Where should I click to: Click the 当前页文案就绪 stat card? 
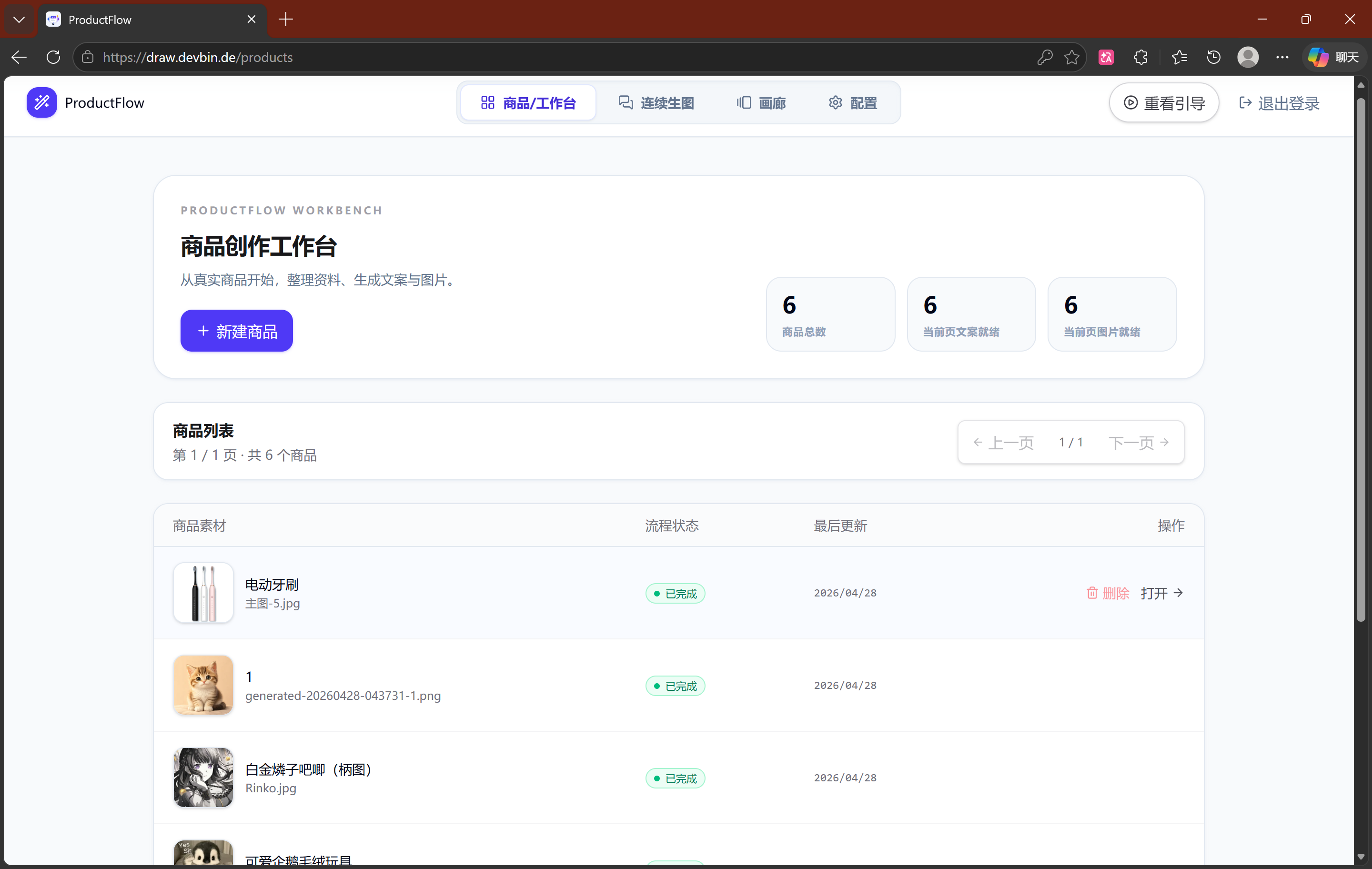coord(971,314)
